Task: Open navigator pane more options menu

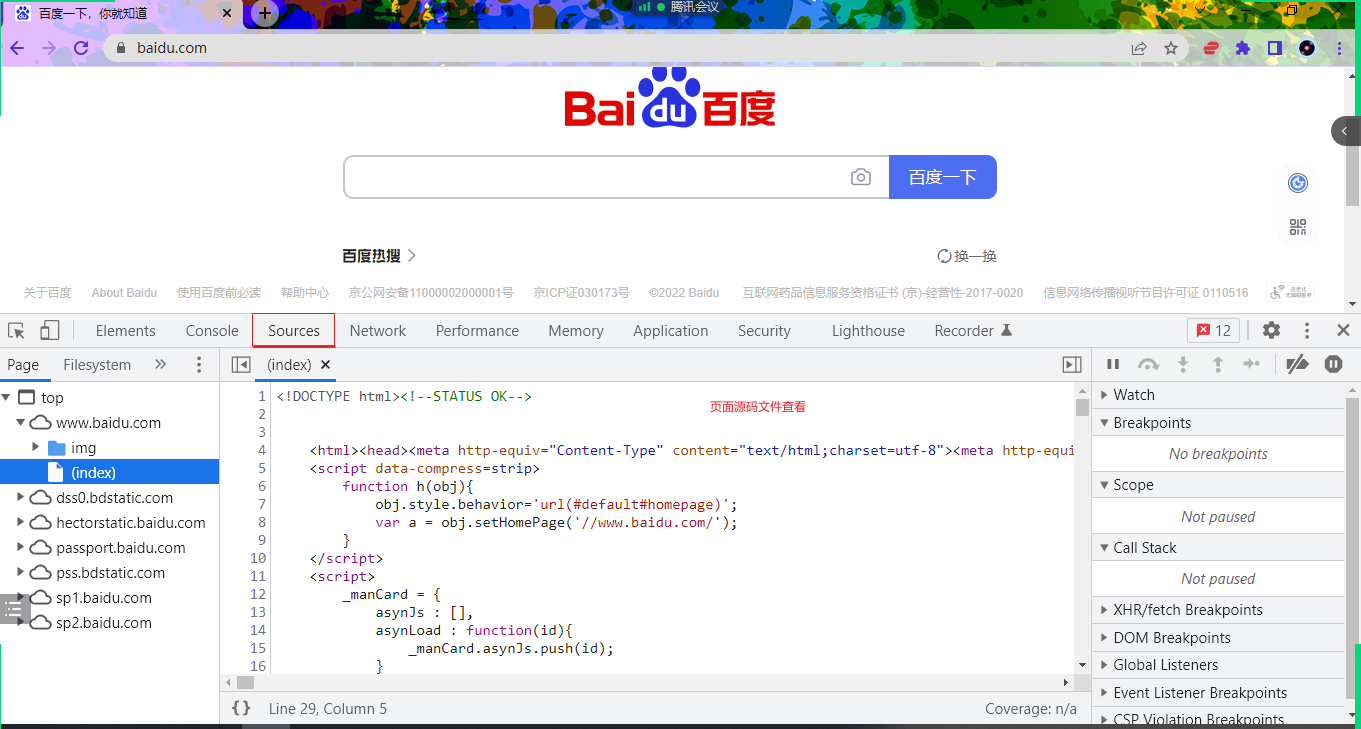Action: pyautogui.click(x=199, y=365)
